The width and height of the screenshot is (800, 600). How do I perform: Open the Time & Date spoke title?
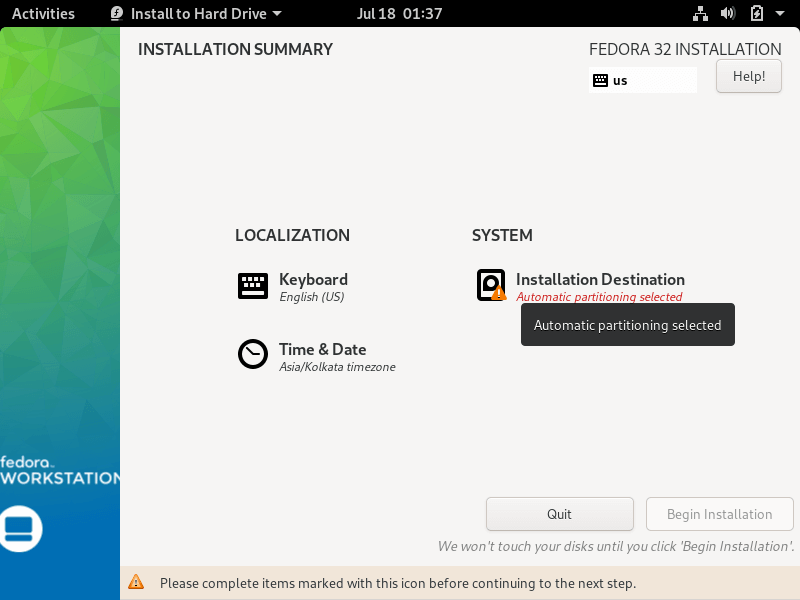(x=322, y=349)
